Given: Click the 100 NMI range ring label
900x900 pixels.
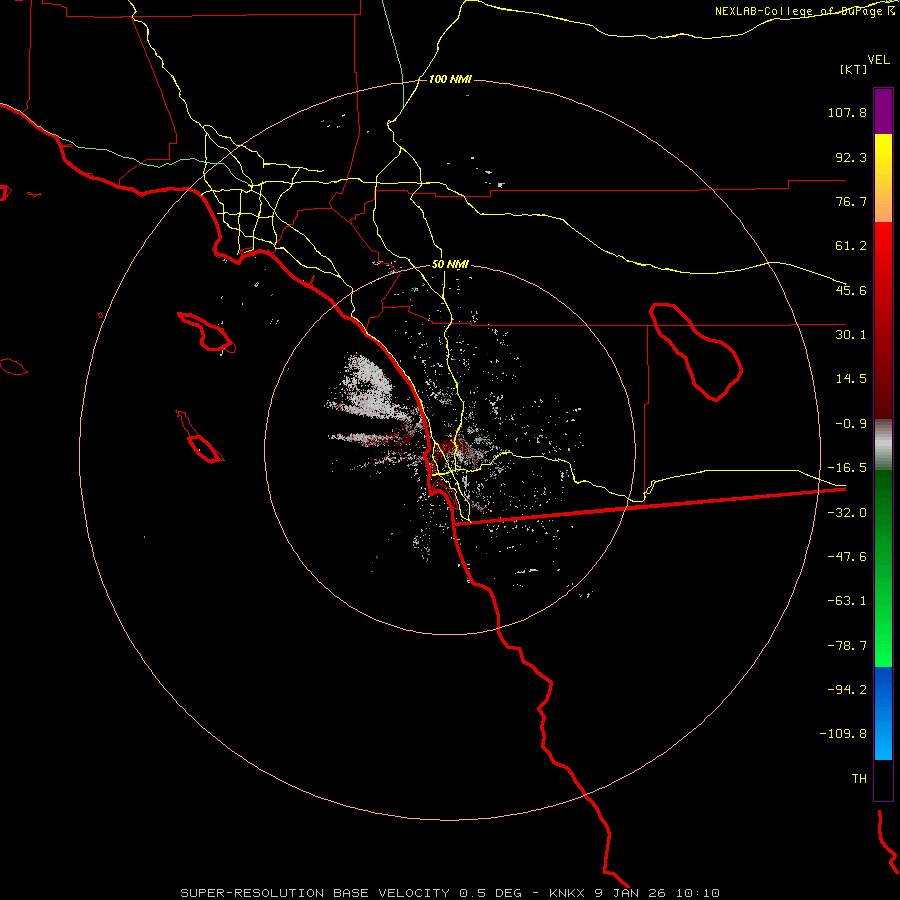Looking at the screenshot, I should (450, 79).
